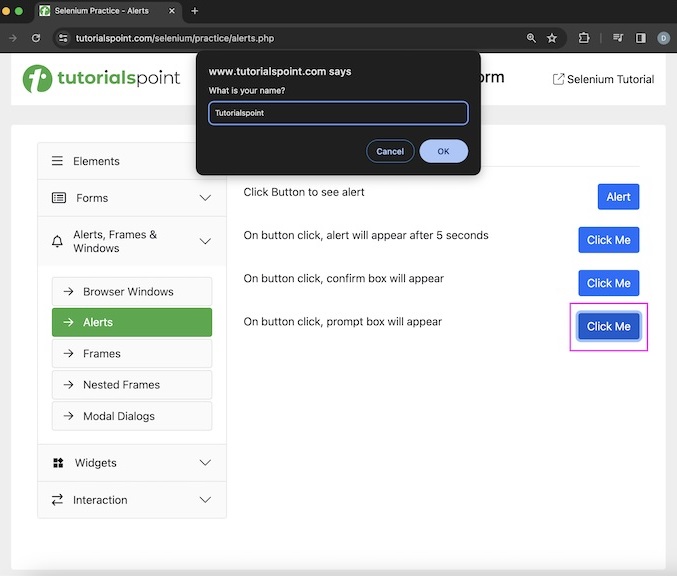Click the name input field in the prompt

coord(338,113)
